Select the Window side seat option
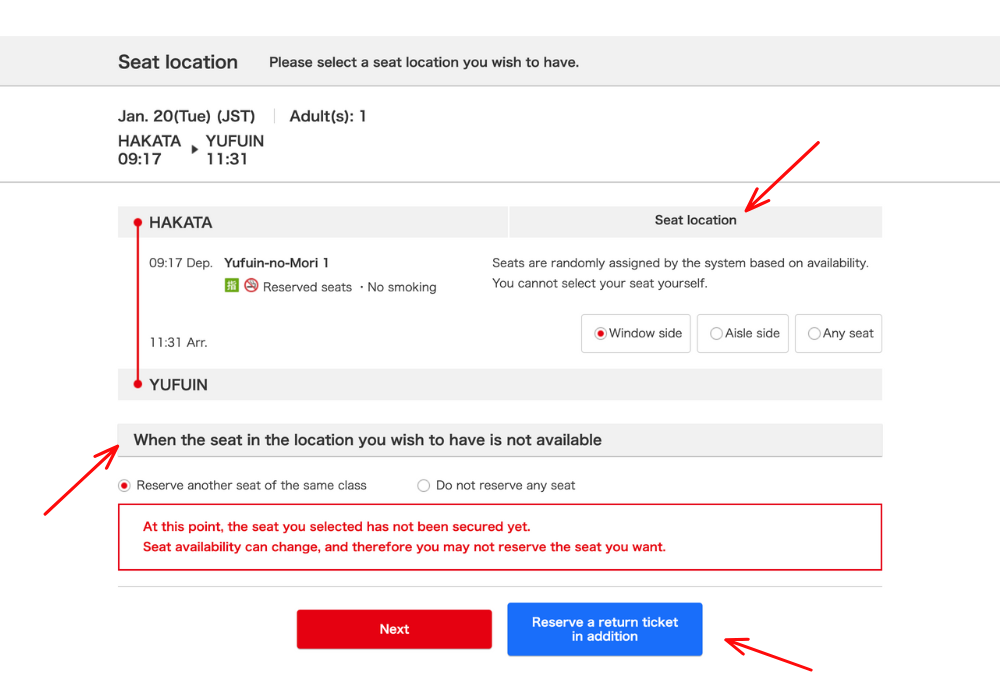 [637, 334]
